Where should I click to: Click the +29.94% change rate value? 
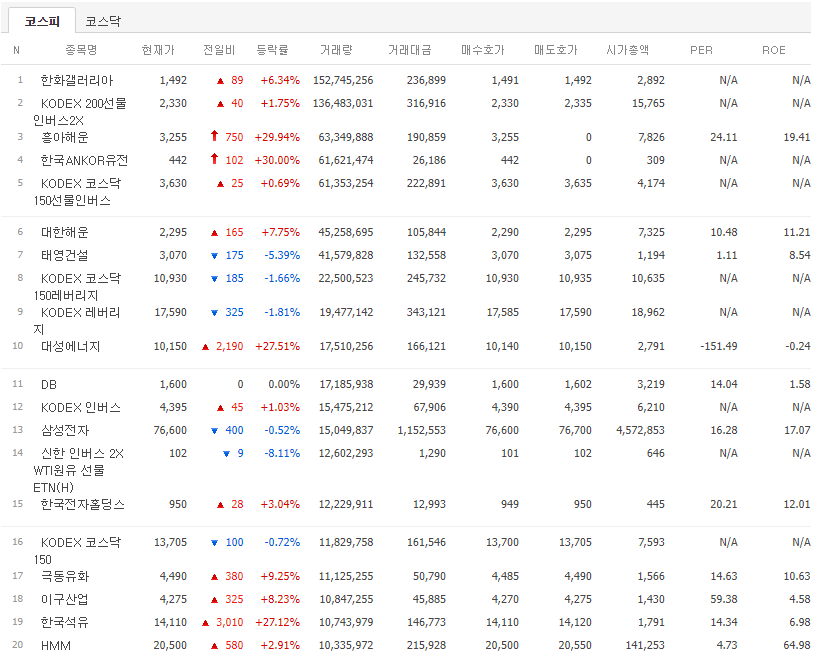(x=277, y=137)
